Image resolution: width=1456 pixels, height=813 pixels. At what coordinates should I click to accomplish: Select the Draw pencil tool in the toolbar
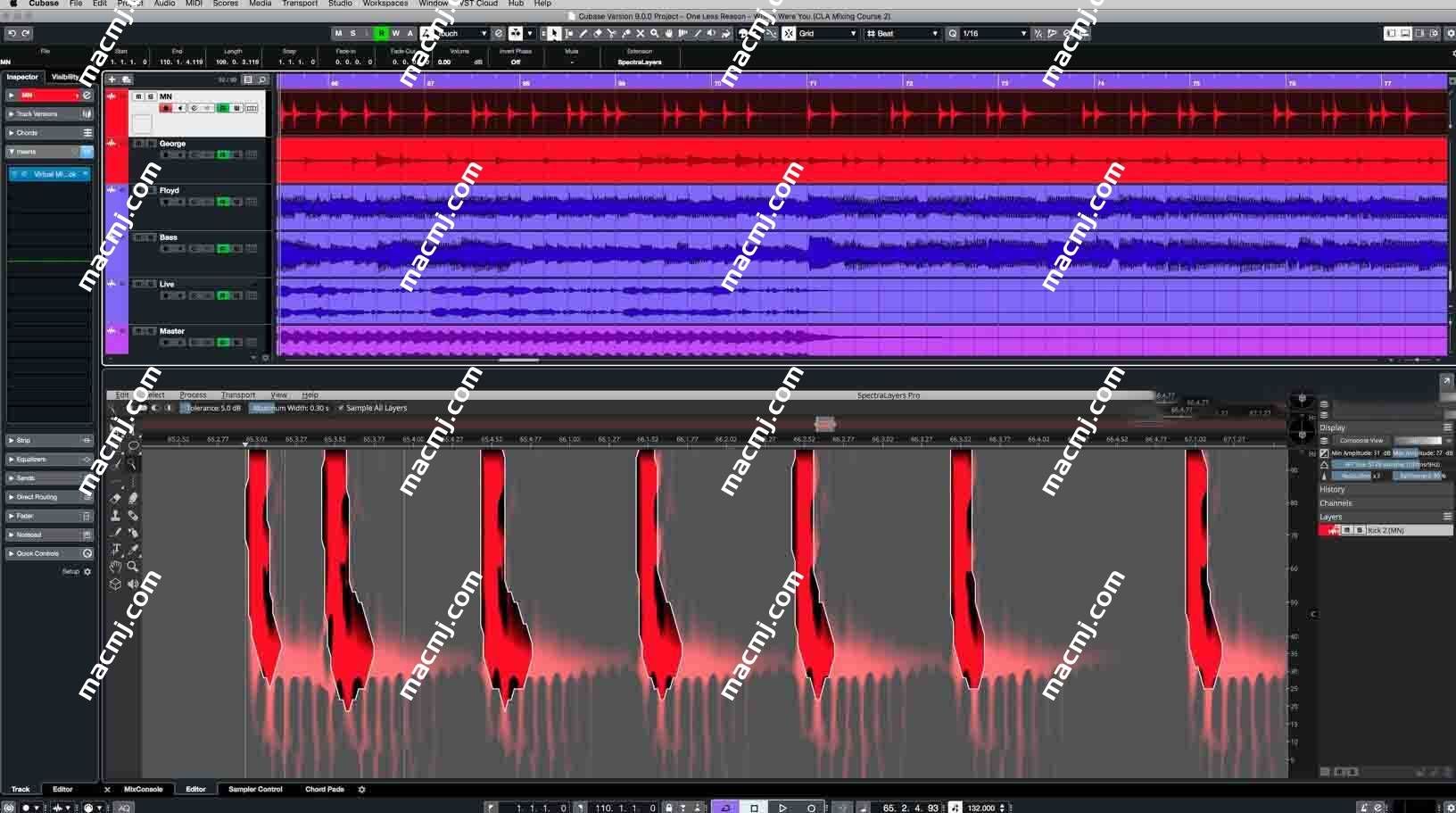[583, 33]
